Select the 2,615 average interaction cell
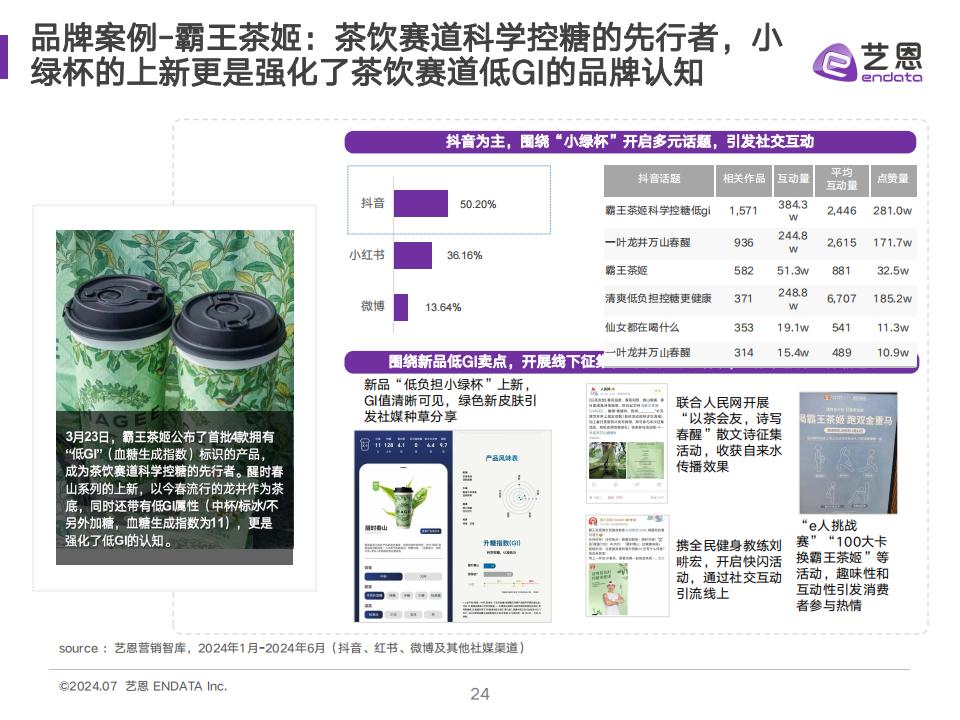Image resolution: width=960 pixels, height=720 pixels. [x=842, y=242]
